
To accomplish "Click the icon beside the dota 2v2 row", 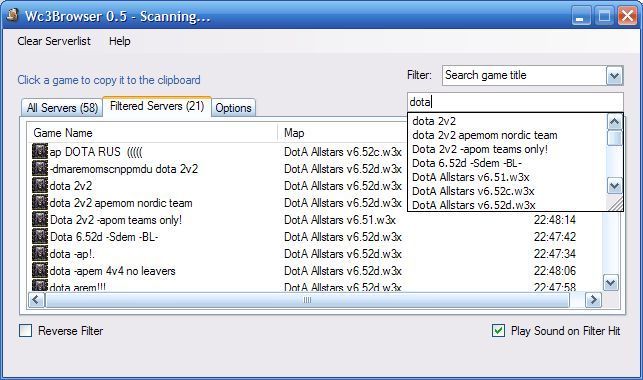I will coord(40,185).
